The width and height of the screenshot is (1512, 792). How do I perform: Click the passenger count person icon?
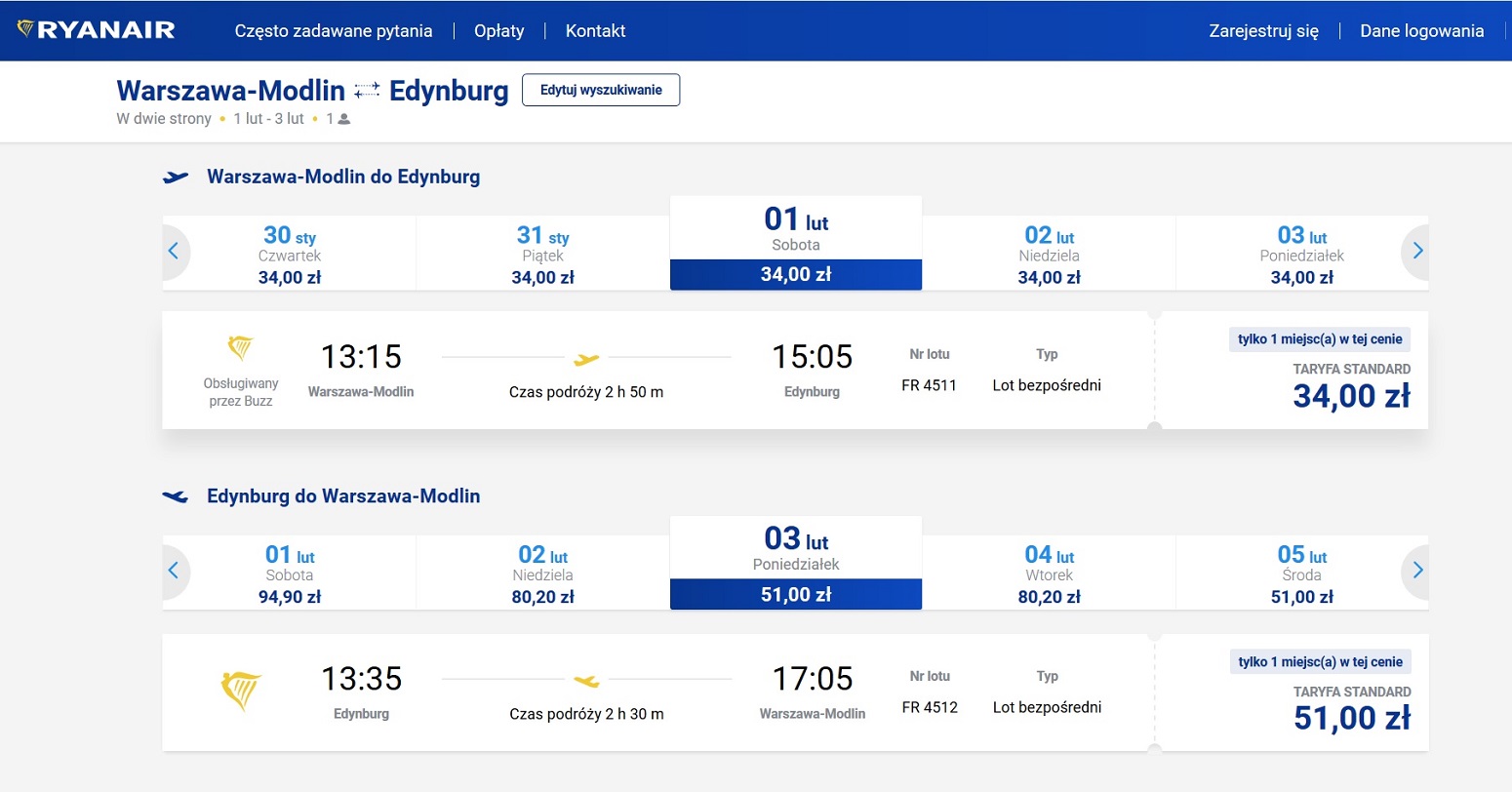tap(343, 119)
